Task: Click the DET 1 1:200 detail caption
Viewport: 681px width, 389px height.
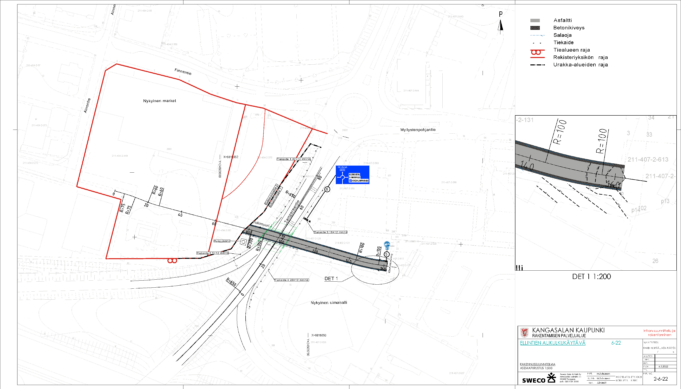Action: pos(591,277)
